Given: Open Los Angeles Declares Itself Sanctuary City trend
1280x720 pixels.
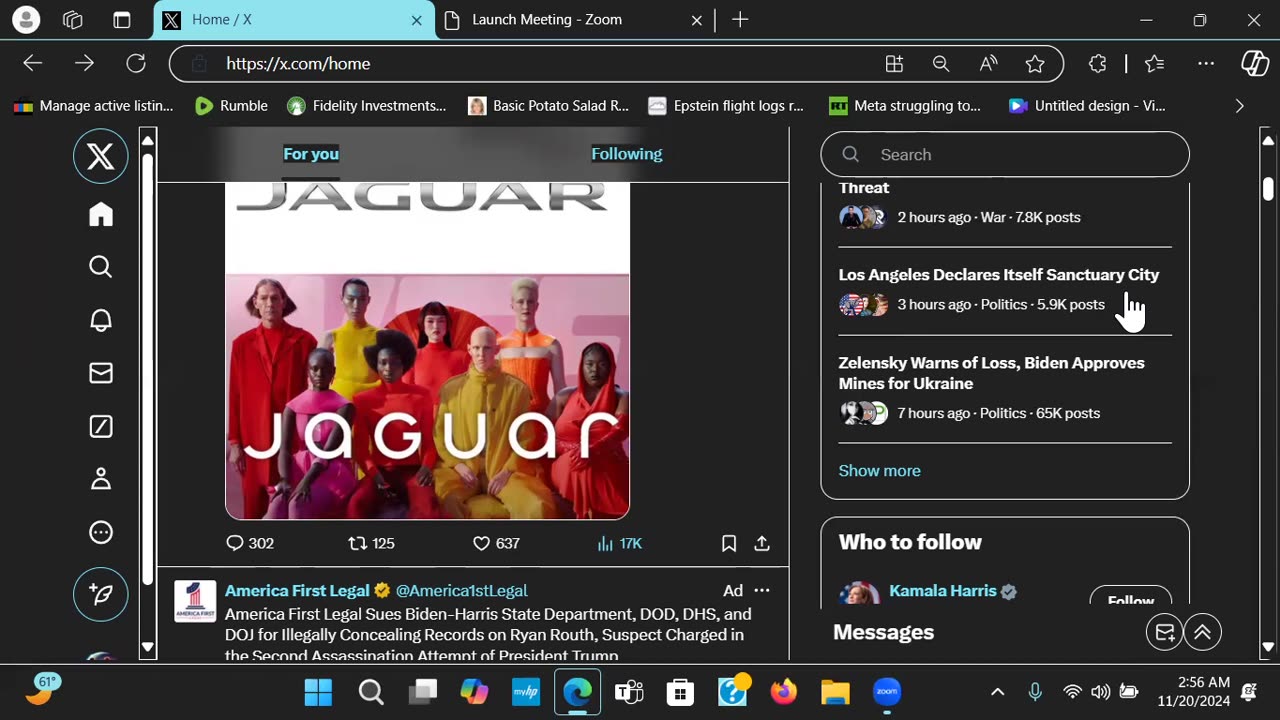Looking at the screenshot, I should [x=999, y=275].
